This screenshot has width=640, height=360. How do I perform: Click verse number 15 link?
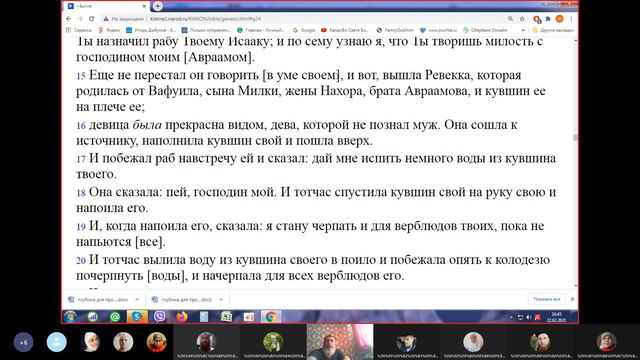click(81, 76)
